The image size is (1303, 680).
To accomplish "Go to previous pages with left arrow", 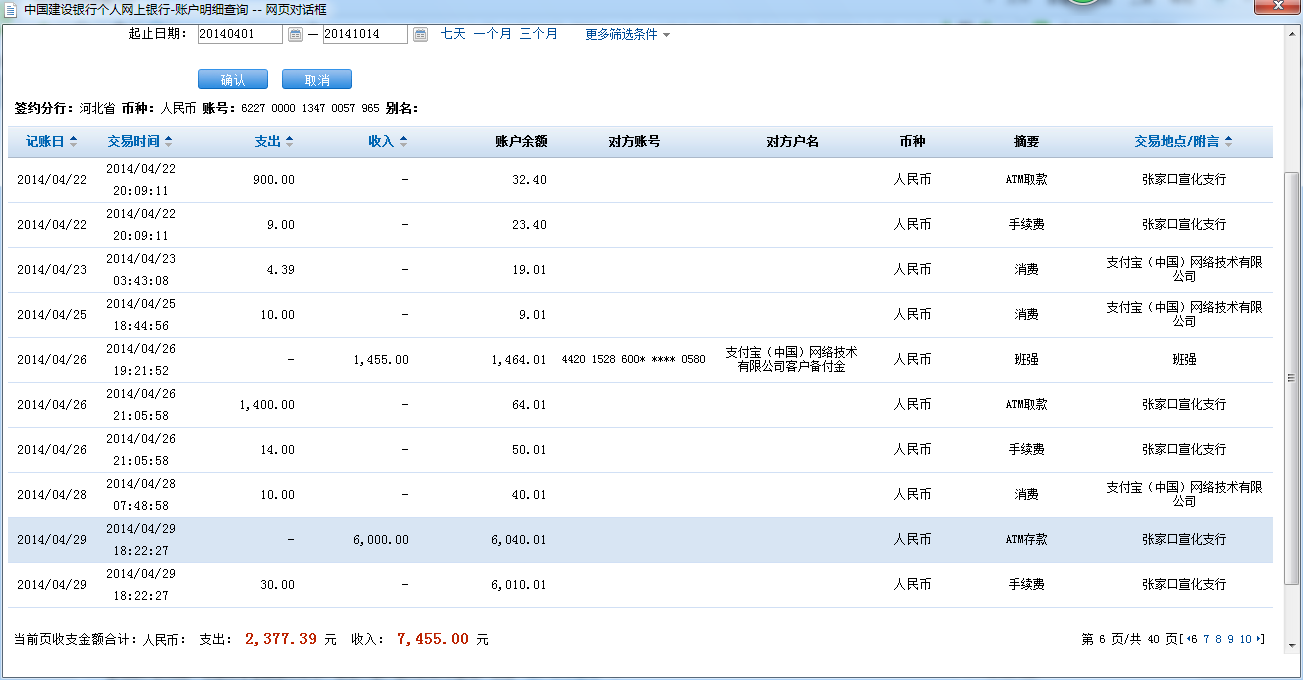I will pos(1188,639).
